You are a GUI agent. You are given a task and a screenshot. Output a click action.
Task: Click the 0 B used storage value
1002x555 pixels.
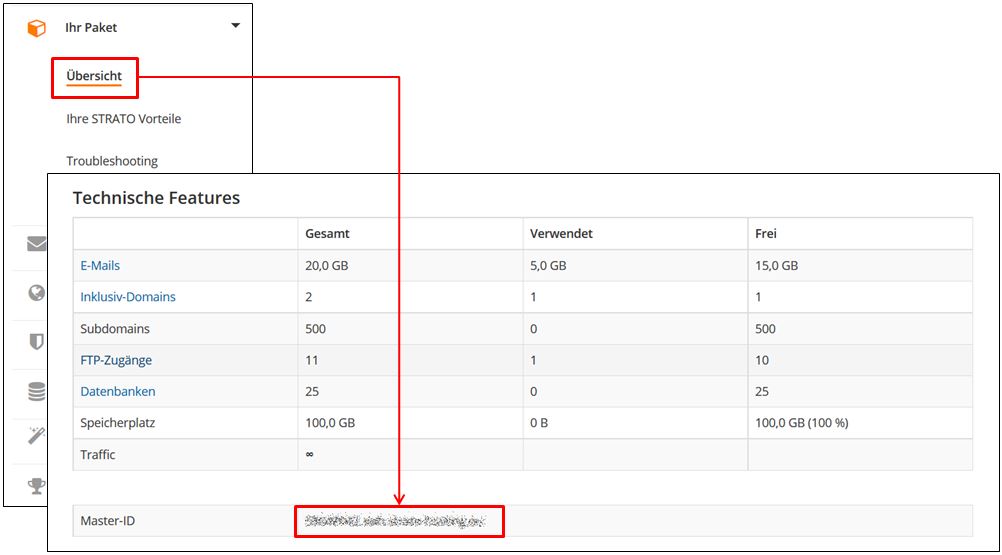pos(539,423)
